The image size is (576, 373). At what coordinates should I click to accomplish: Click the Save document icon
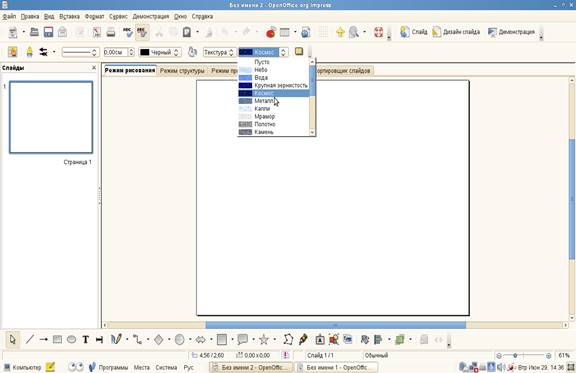tap(48, 32)
